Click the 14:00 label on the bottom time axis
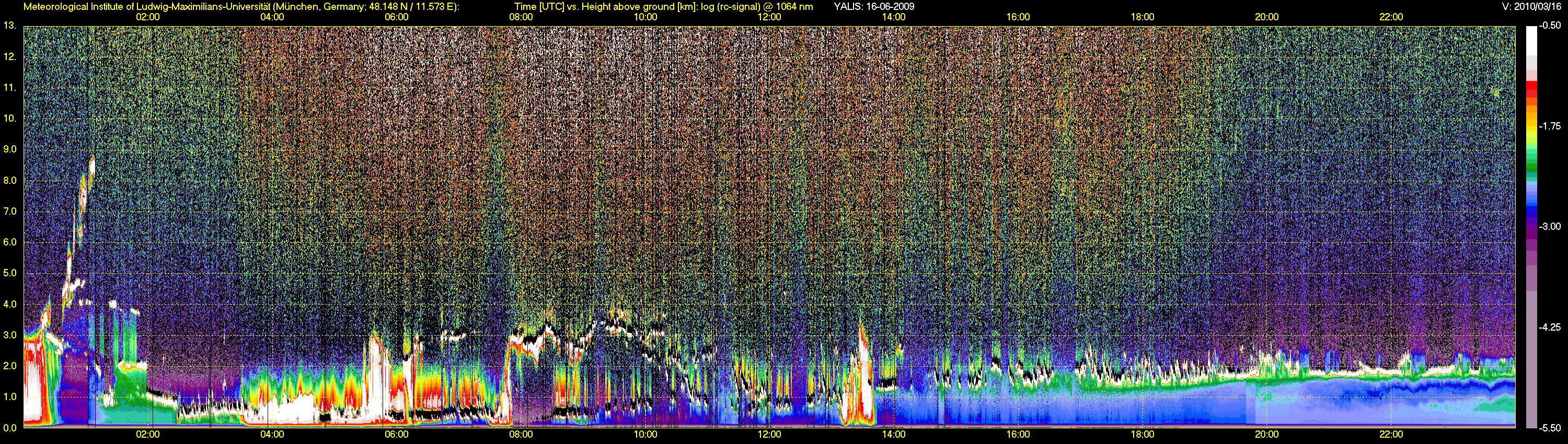 [x=894, y=434]
